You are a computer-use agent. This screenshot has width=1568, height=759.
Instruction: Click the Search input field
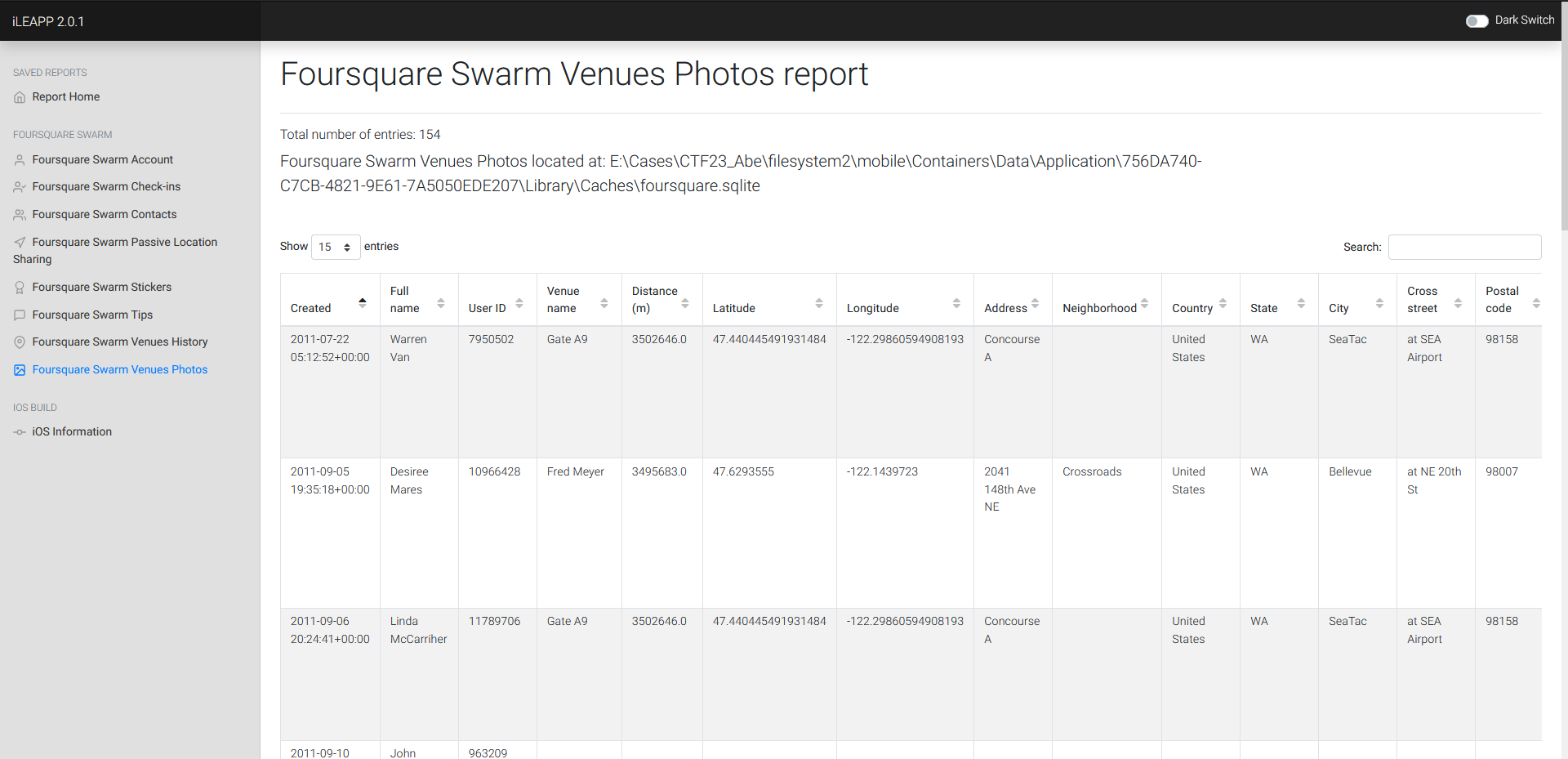coord(1464,247)
